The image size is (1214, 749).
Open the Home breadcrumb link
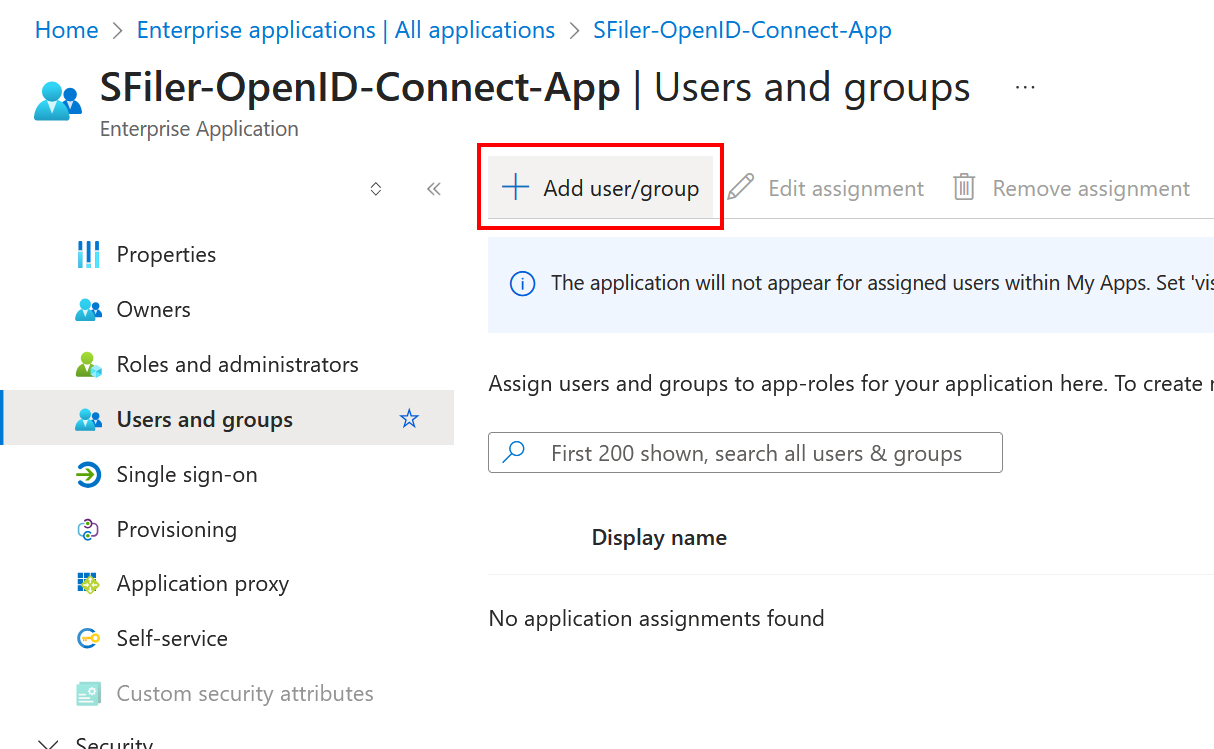[66, 29]
